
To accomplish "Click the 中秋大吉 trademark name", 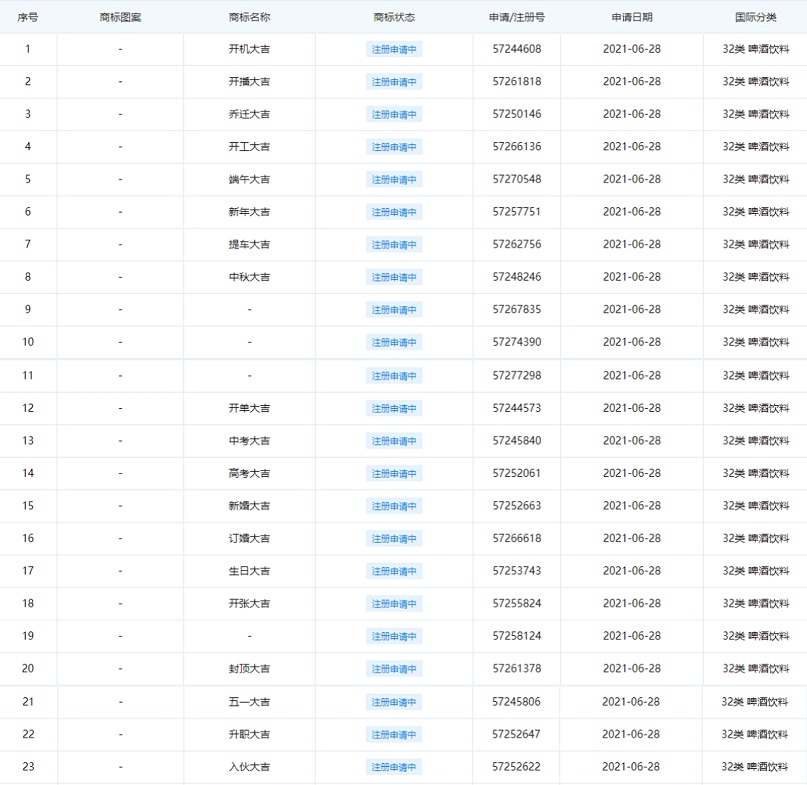I will 249,277.
